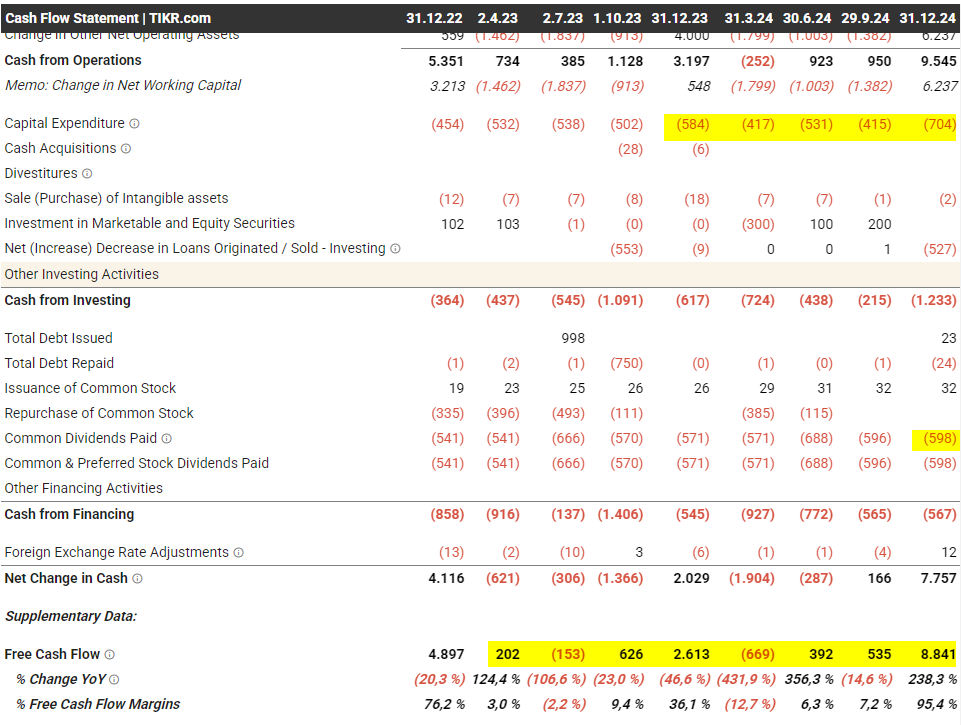Open the Cash Acquisitions info icon
961x725 pixels.
click(x=126, y=149)
